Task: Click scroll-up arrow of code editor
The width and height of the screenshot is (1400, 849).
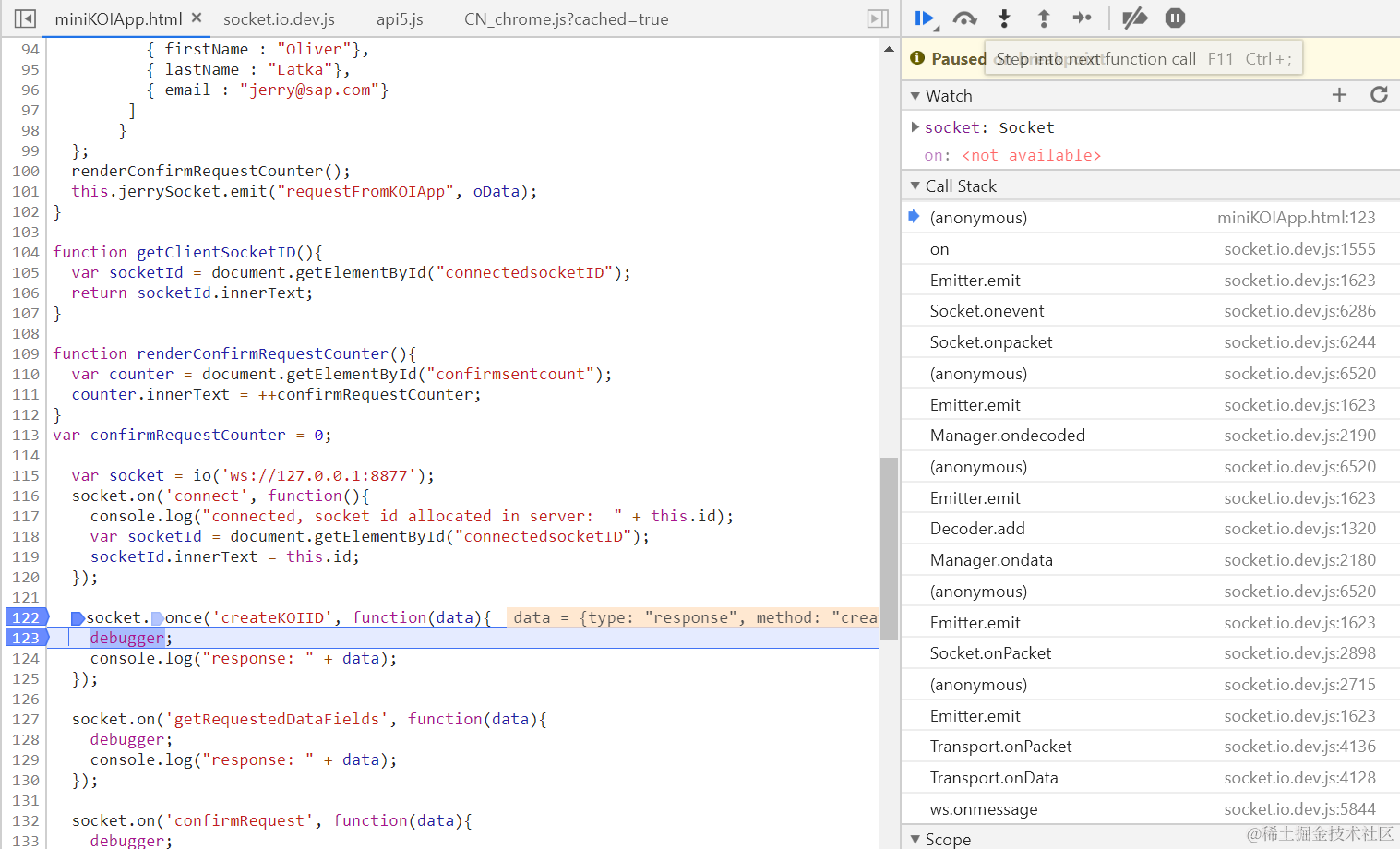Action: (889, 49)
